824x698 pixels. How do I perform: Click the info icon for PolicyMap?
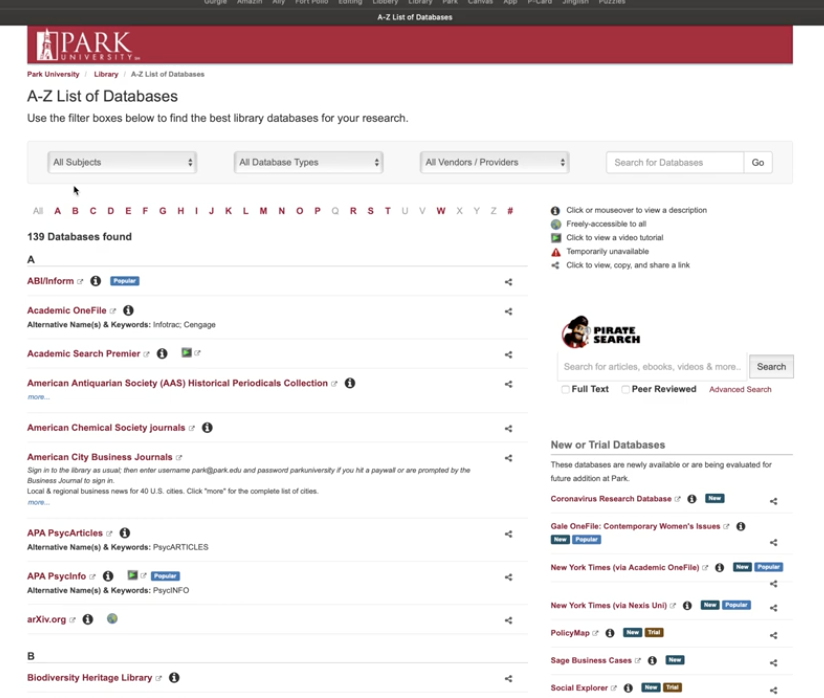610,633
